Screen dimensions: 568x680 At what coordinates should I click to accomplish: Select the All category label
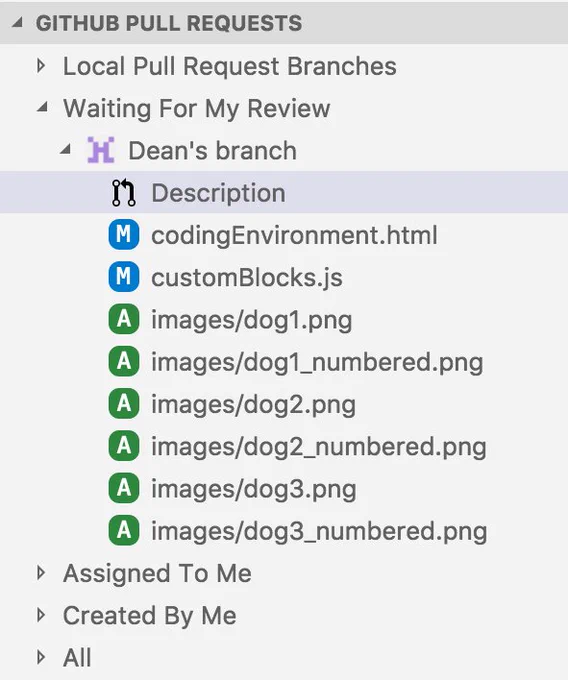point(77,657)
